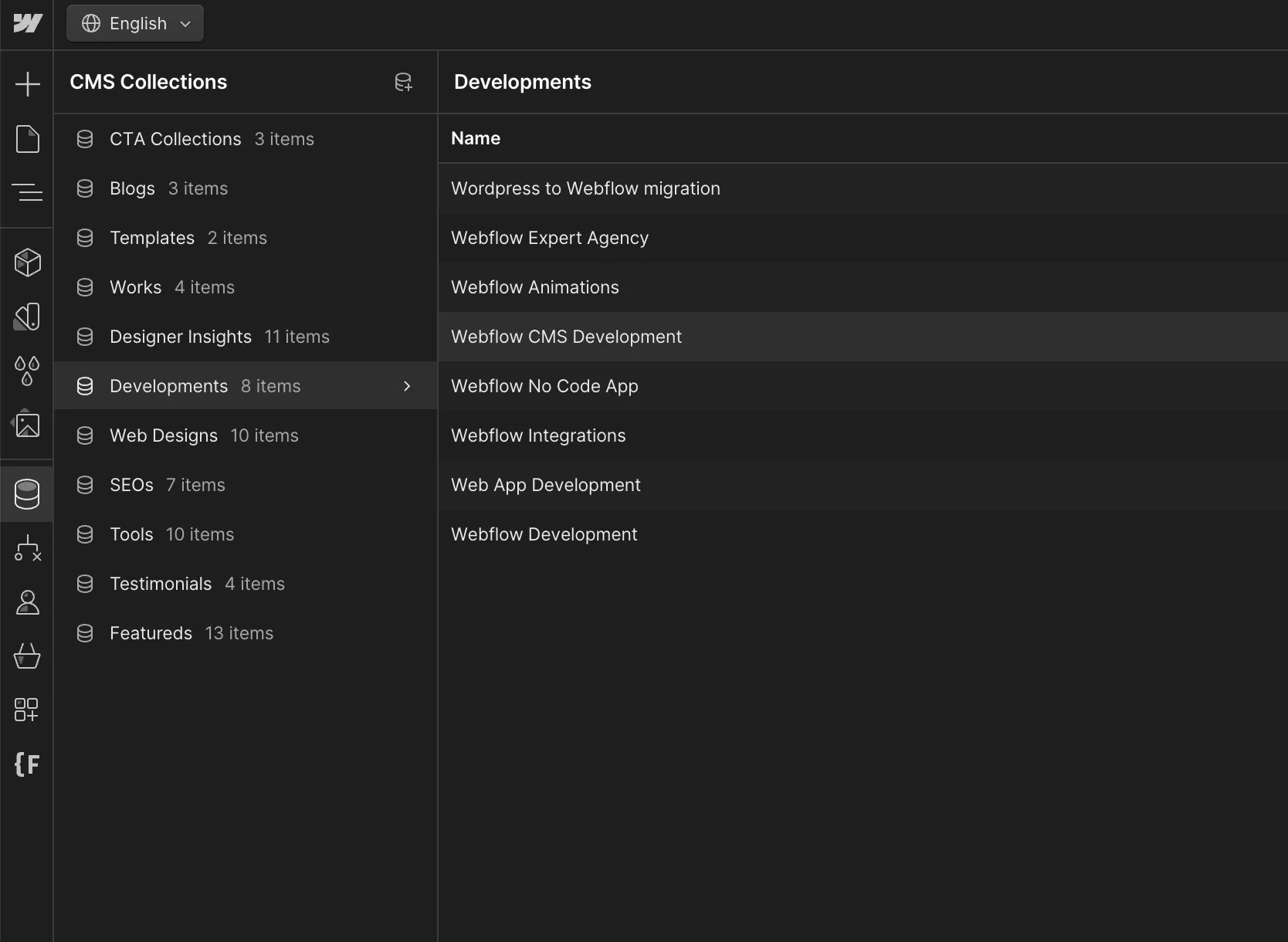The image size is (1288, 942).
Task: Open the Users panel
Action: click(x=27, y=602)
